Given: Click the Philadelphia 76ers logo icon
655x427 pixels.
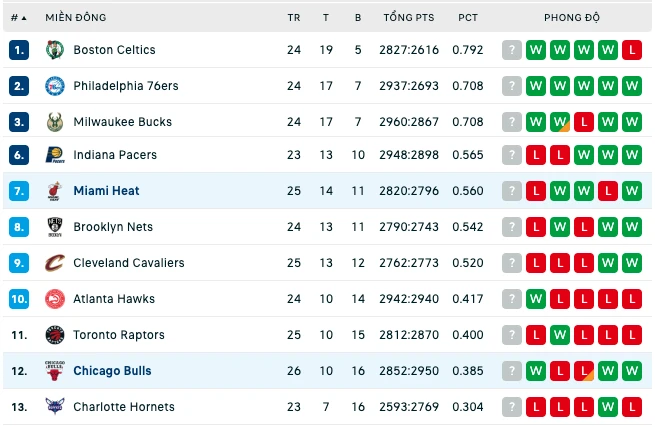Looking at the screenshot, I should point(55,86).
